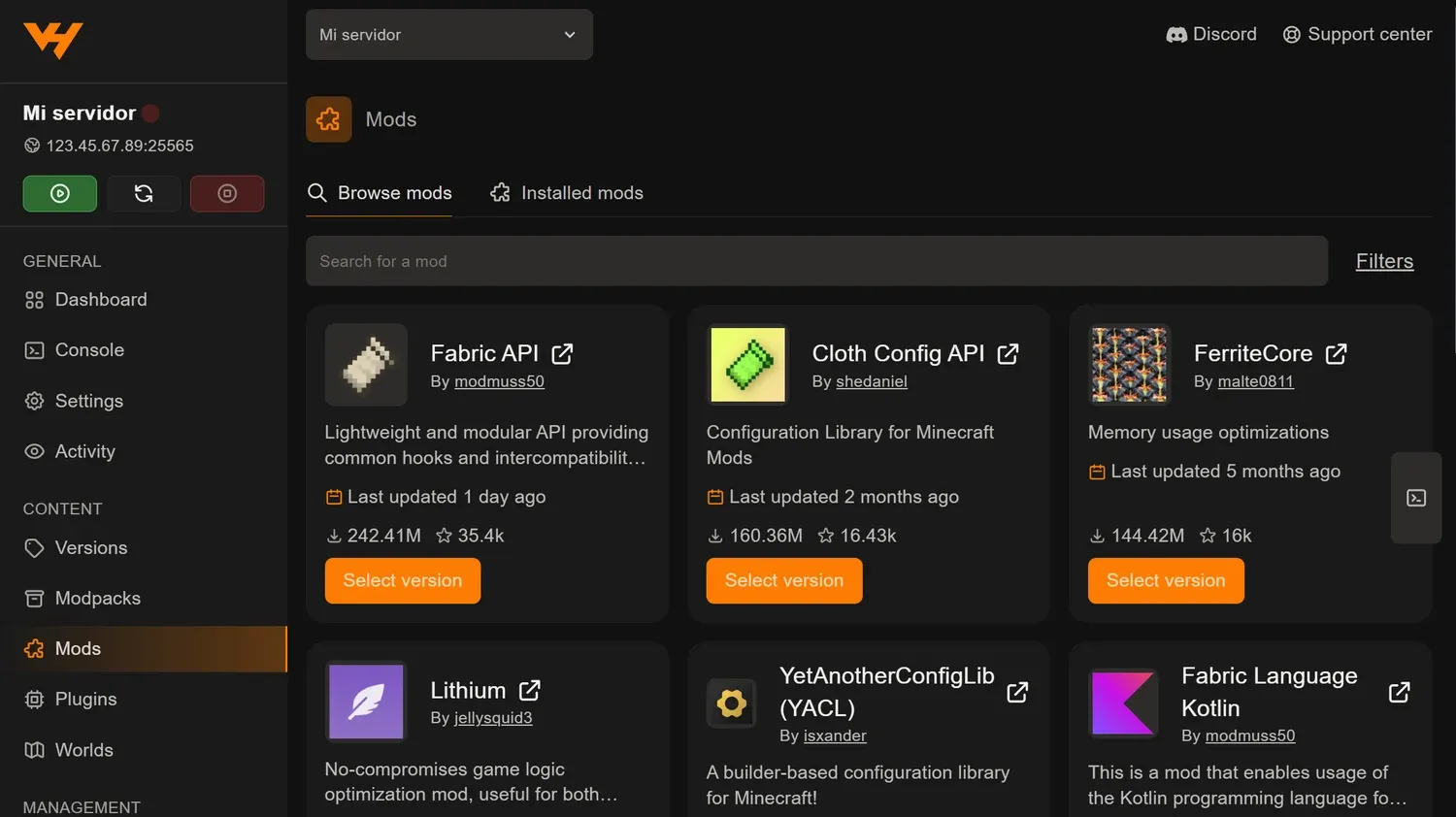The width and height of the screenshot is (1456, 817).
Task: Click the Lithium title
Action: 468,690
